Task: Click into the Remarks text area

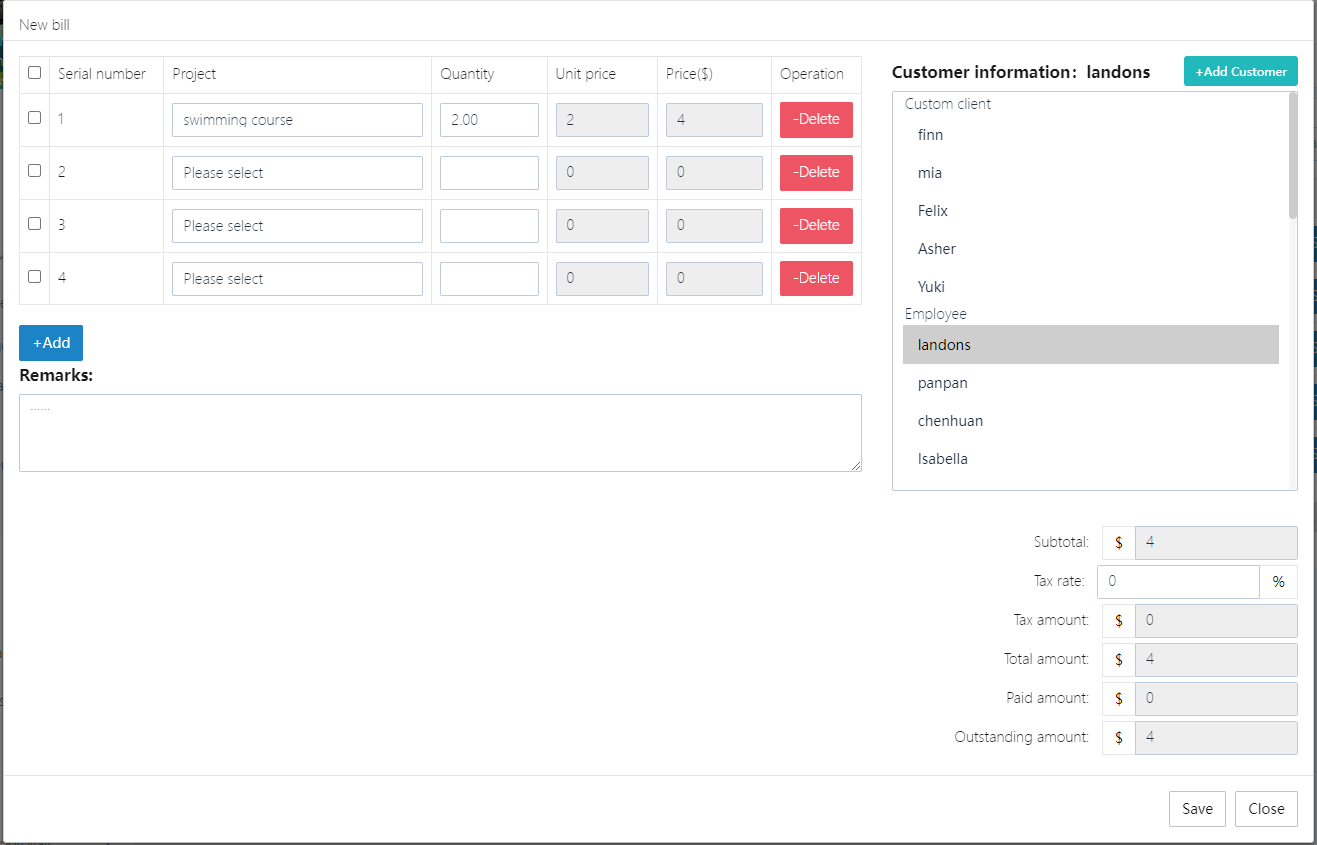Action: (x=440, y=433)
